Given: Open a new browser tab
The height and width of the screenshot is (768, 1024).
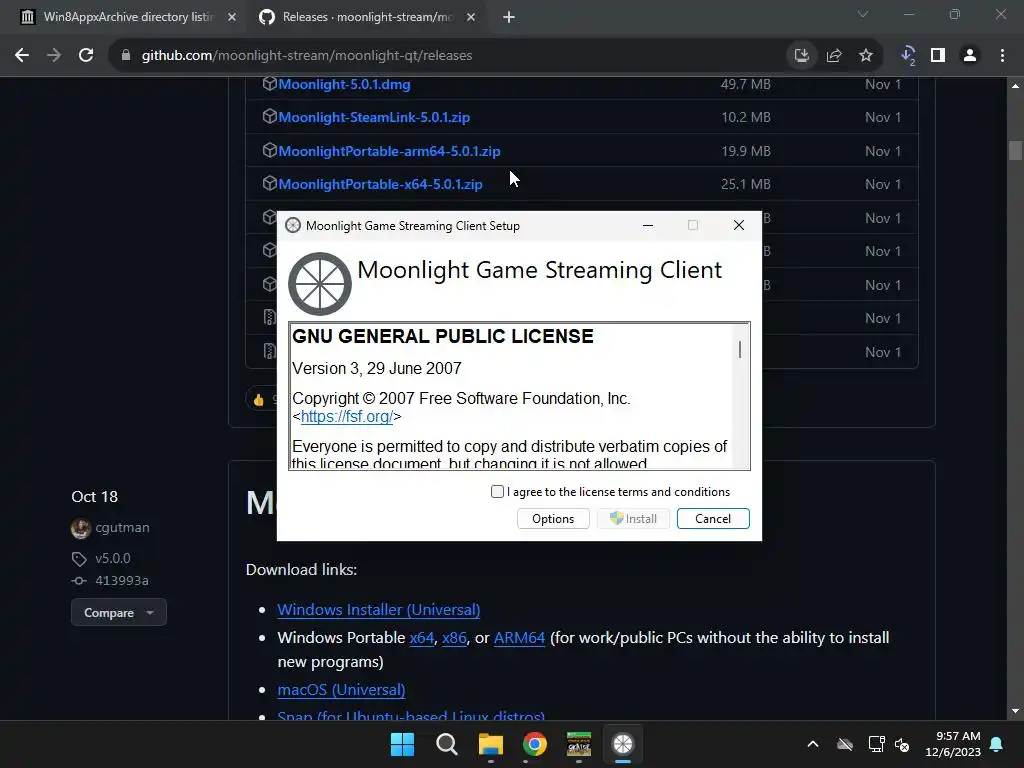Looking at the screenshot, I should click(x=509, y=17).
